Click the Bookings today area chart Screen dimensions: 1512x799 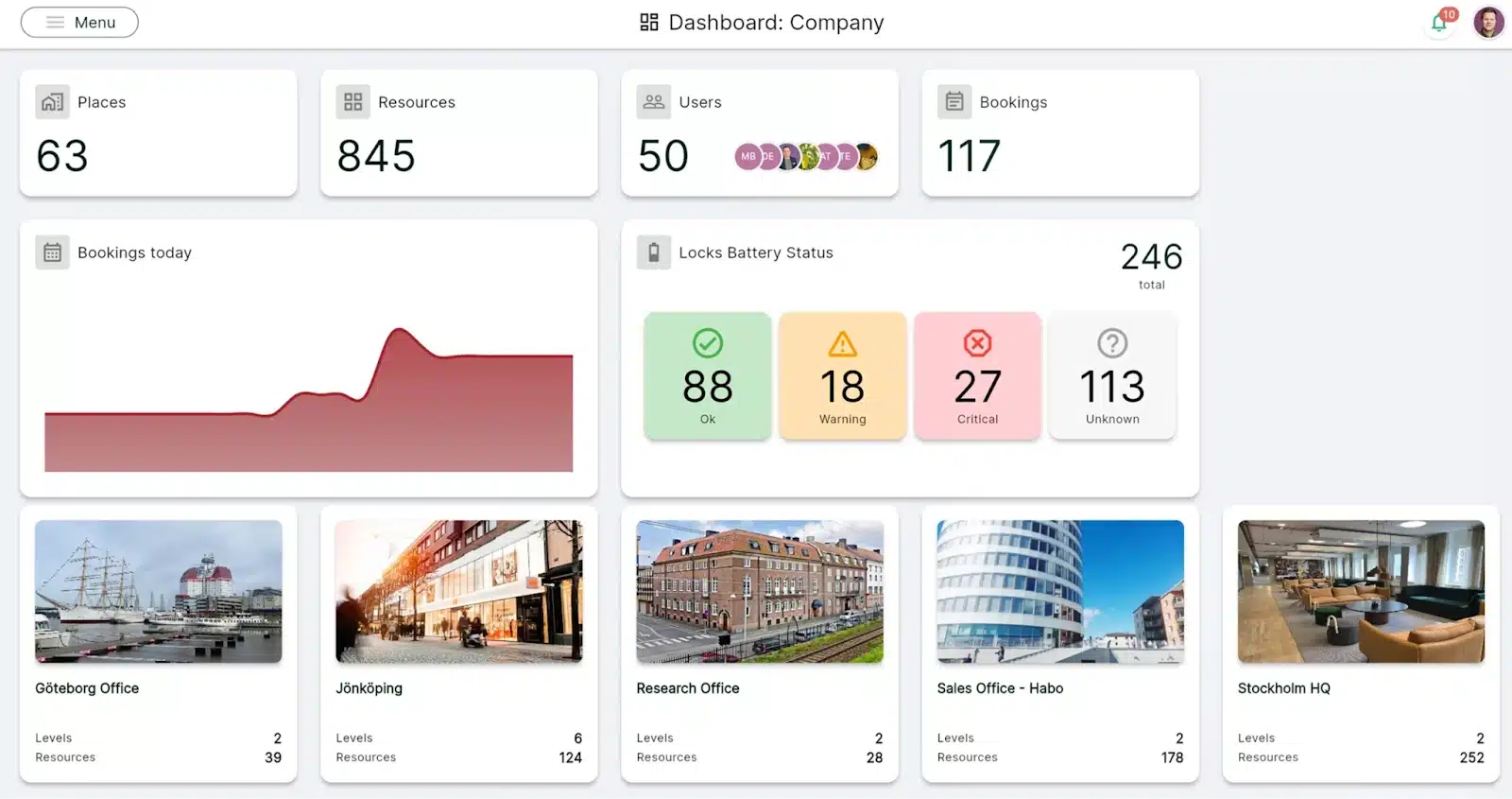pyautogui.click(x=308, y=407)
